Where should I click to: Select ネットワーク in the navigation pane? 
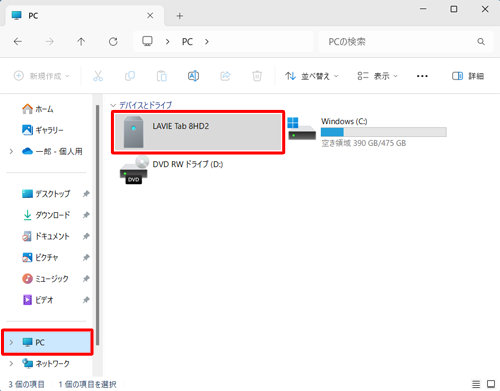(x=46, y=363)
